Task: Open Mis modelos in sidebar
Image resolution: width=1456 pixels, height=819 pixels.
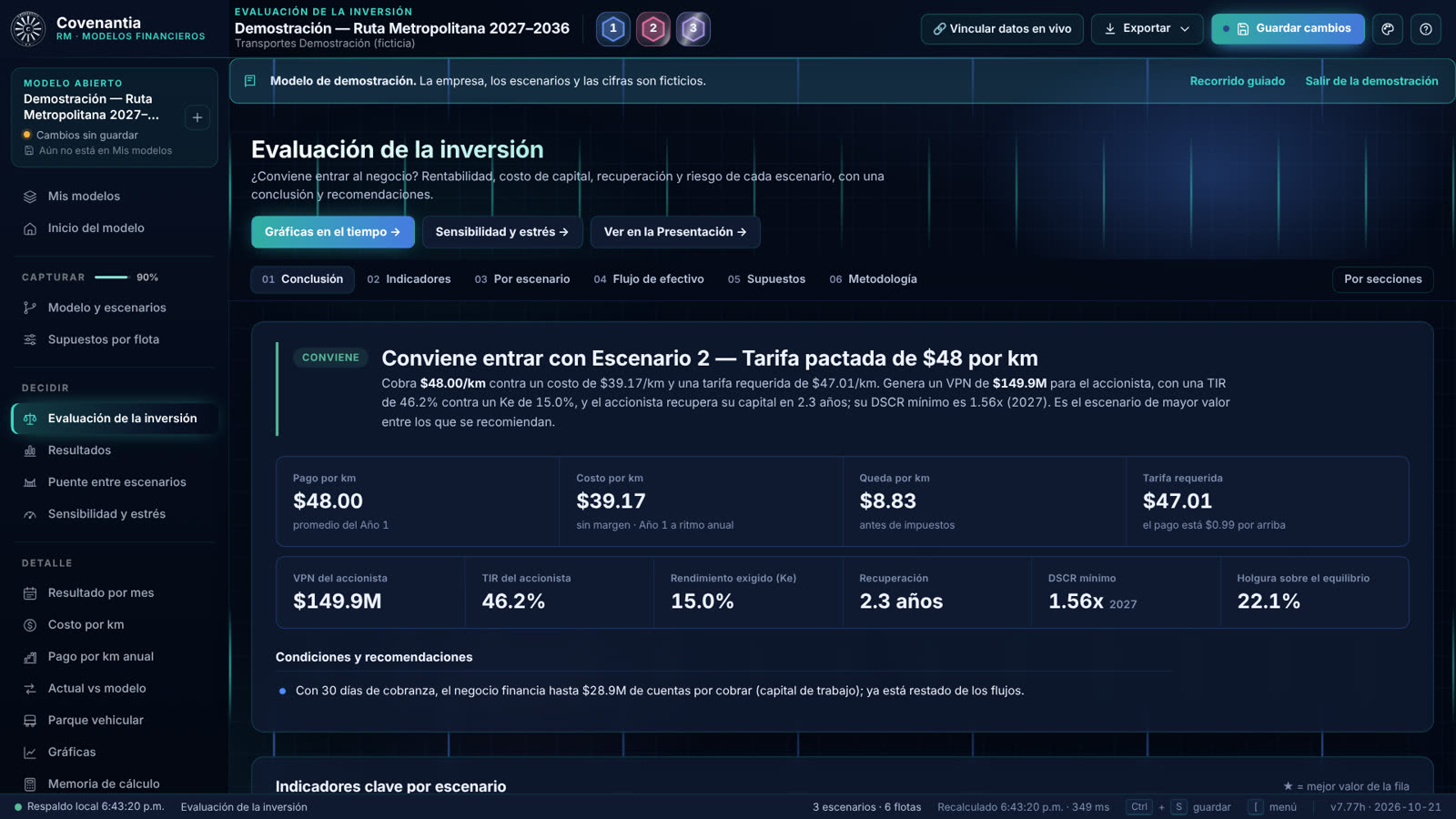Action: point(115,197)
